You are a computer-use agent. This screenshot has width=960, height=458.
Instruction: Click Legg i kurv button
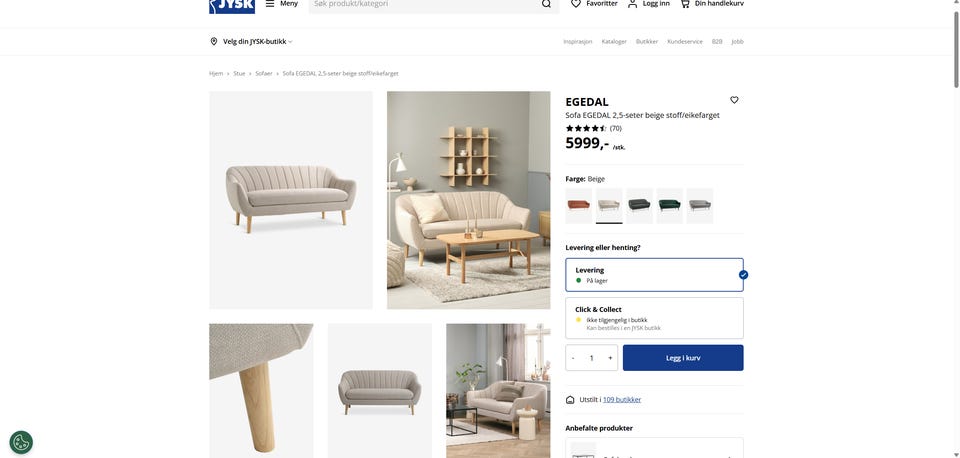coord(683,358)
